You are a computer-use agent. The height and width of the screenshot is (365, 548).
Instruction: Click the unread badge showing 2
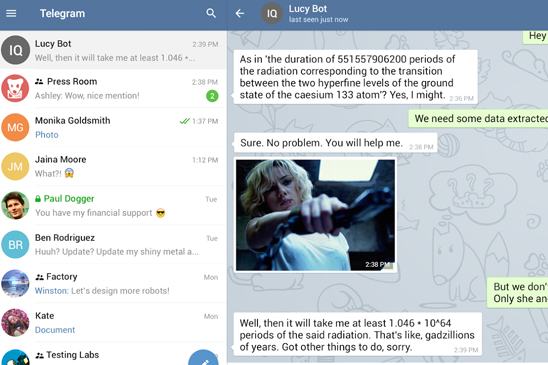click(x=212, y=96)
